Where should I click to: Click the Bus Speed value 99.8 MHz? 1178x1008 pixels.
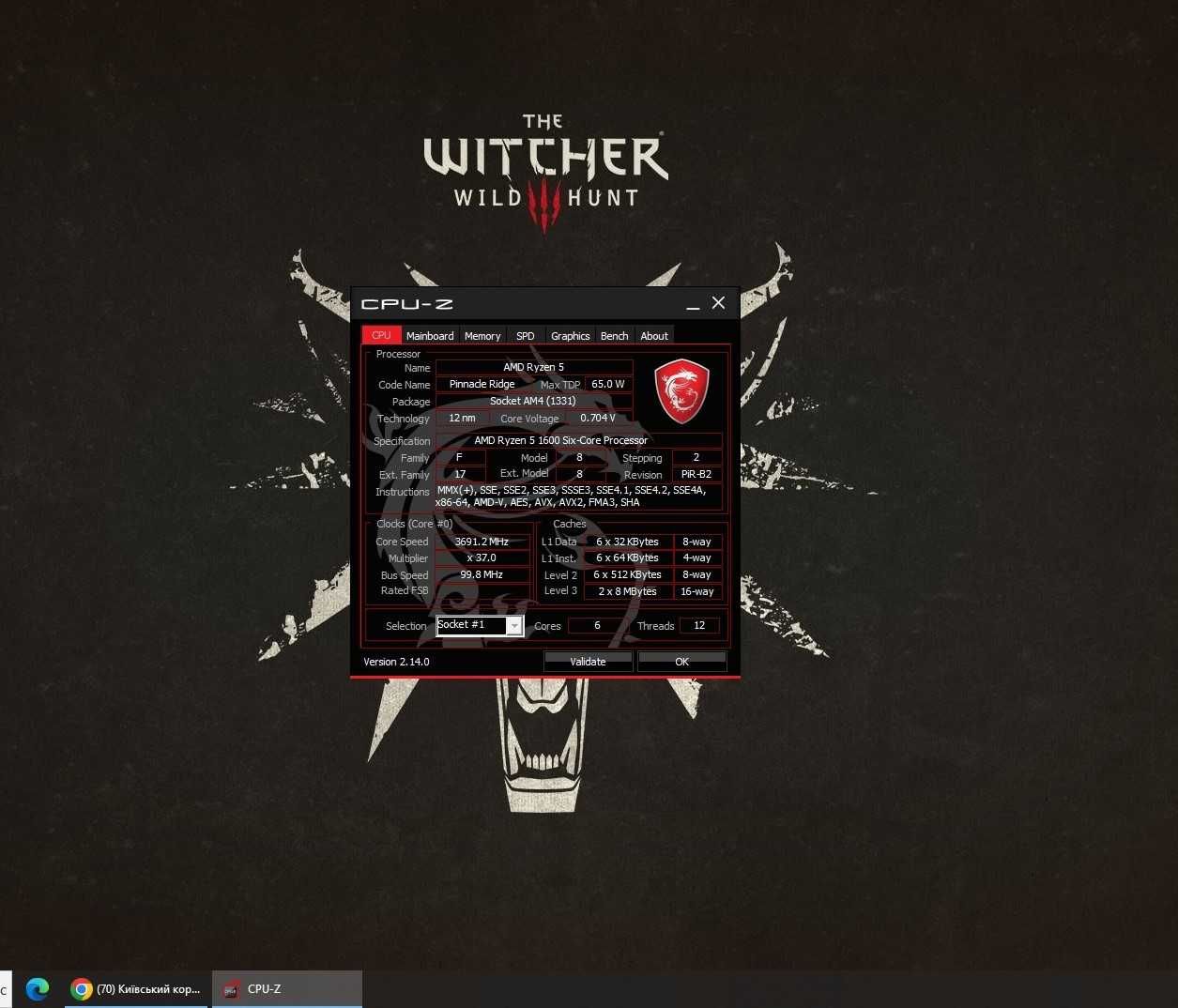pos(482,574)
